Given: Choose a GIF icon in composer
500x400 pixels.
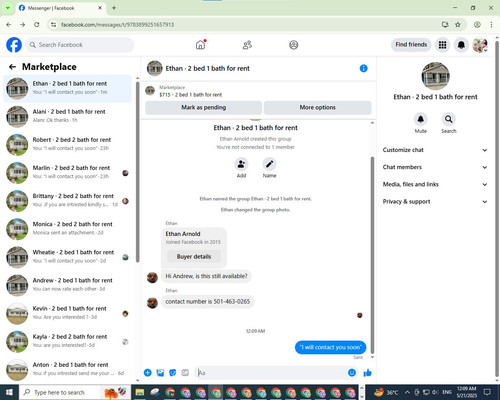Looking at the screenshot, I should [185, 373].
